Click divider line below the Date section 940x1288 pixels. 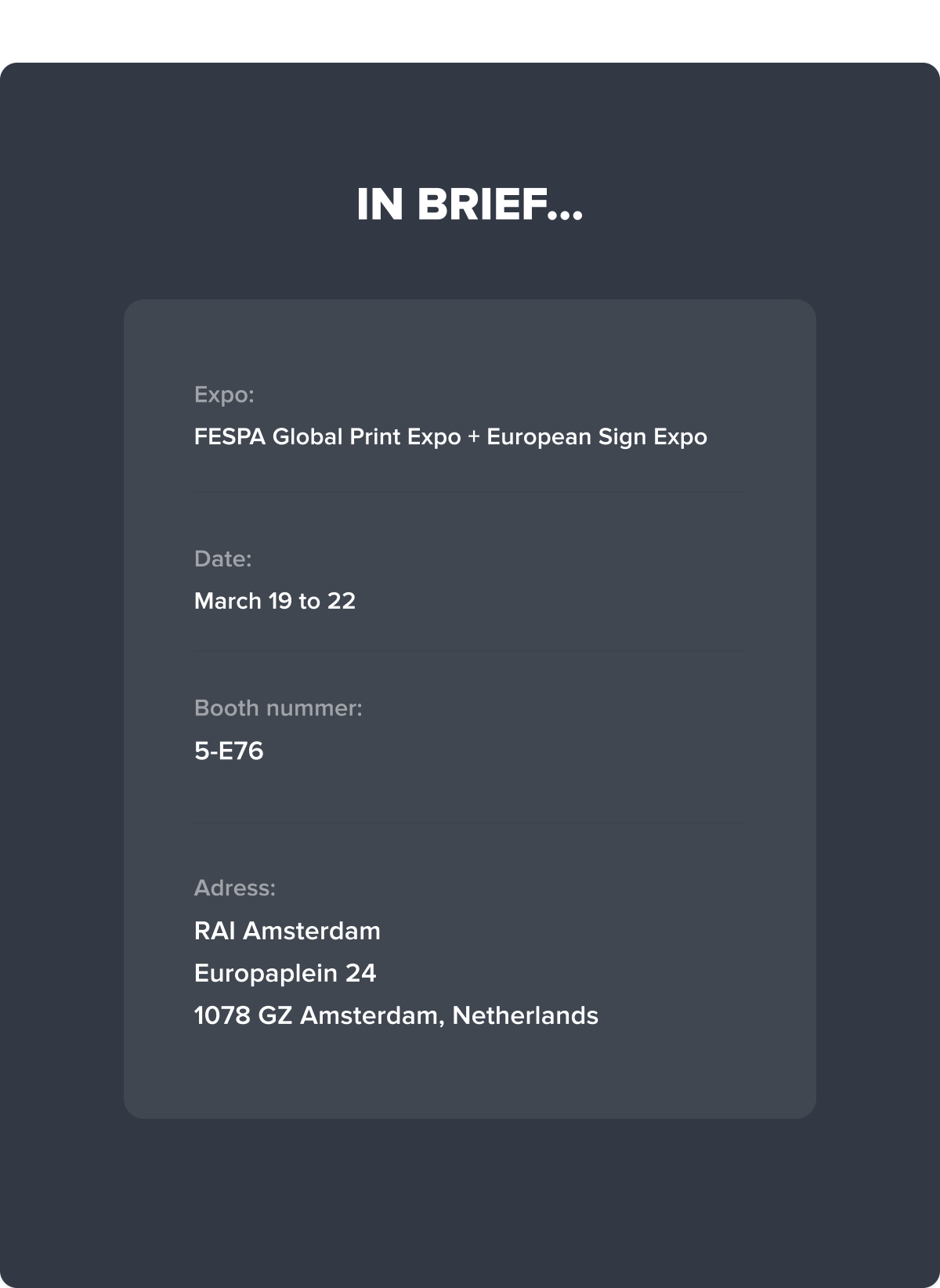470,651
